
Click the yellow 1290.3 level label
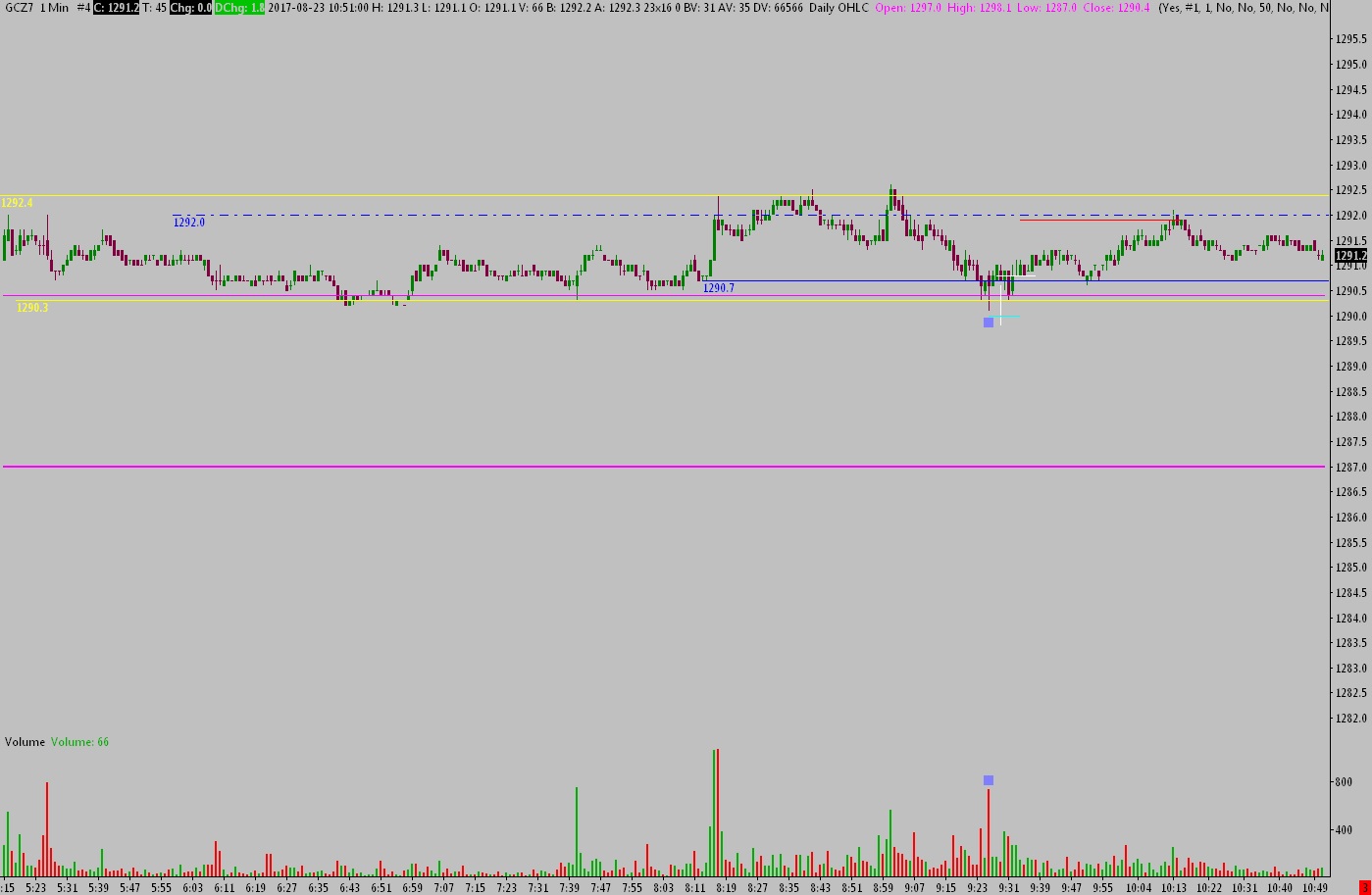coord(32,308)
